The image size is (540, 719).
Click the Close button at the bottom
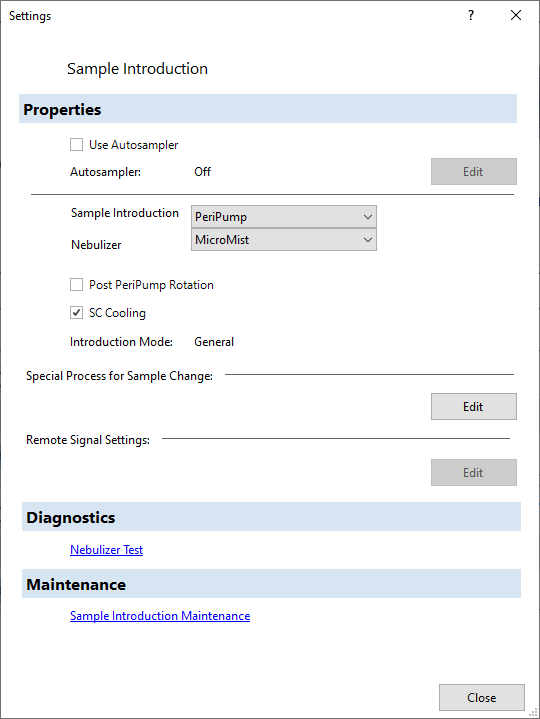[482, 697]
